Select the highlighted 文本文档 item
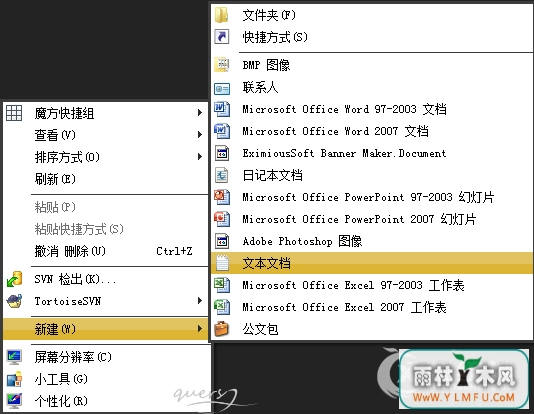 coord(372,263)
